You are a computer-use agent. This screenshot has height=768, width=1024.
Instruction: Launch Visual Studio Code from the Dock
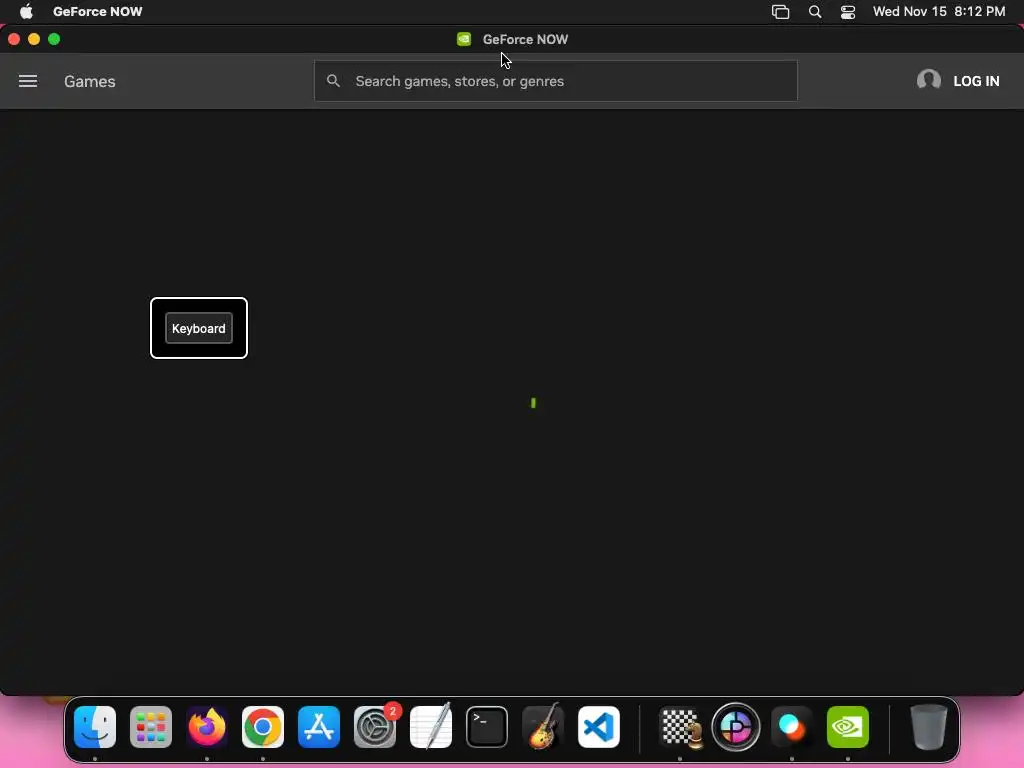tap(599, 727)
